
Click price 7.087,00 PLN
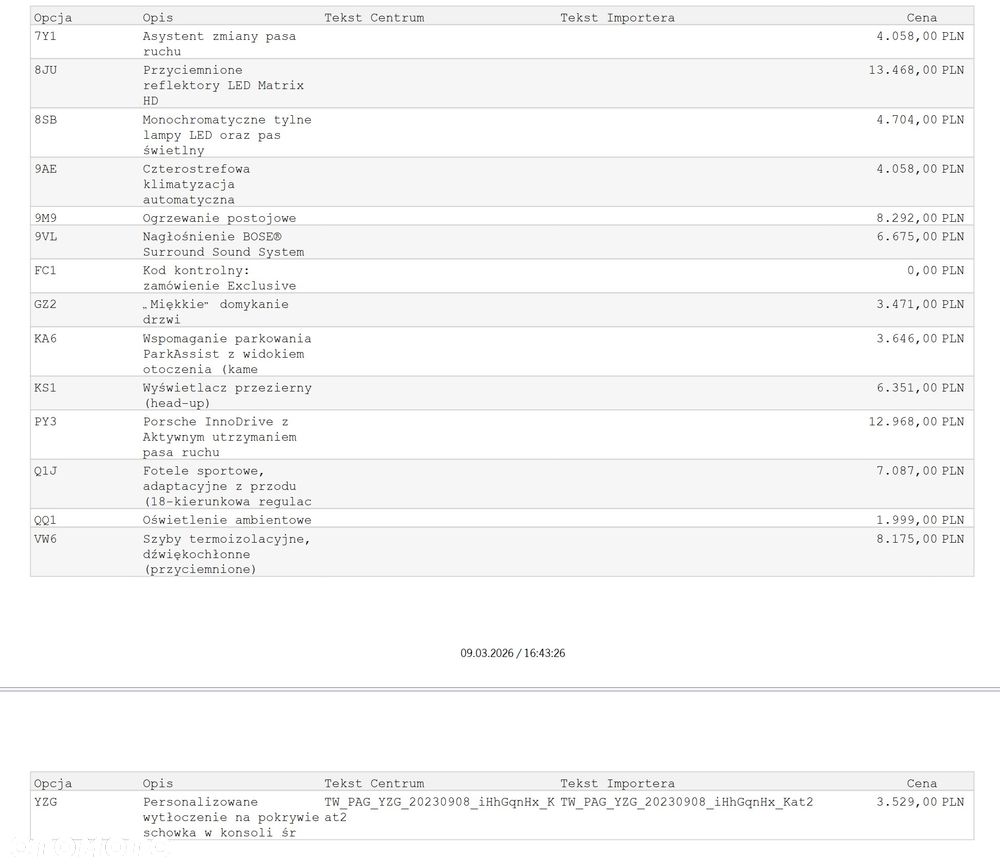[x=920, y=471]
